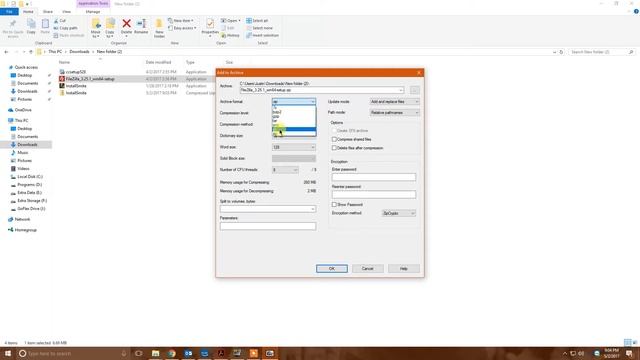
Task: Open the Path mode dropdown
Action: coord(394,113)
